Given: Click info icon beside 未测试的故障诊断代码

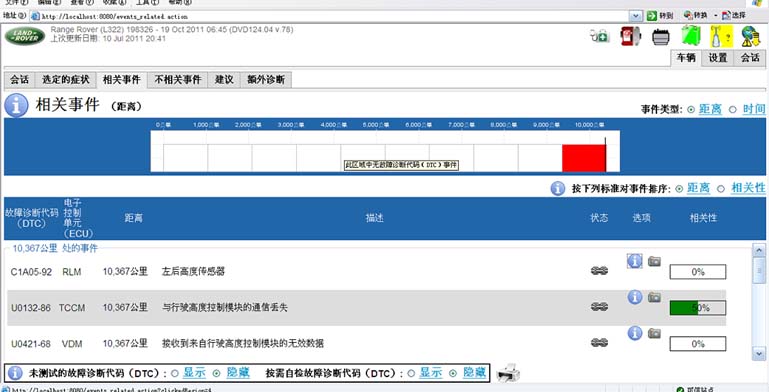Looking at the screenshot, I should point(15,373).
